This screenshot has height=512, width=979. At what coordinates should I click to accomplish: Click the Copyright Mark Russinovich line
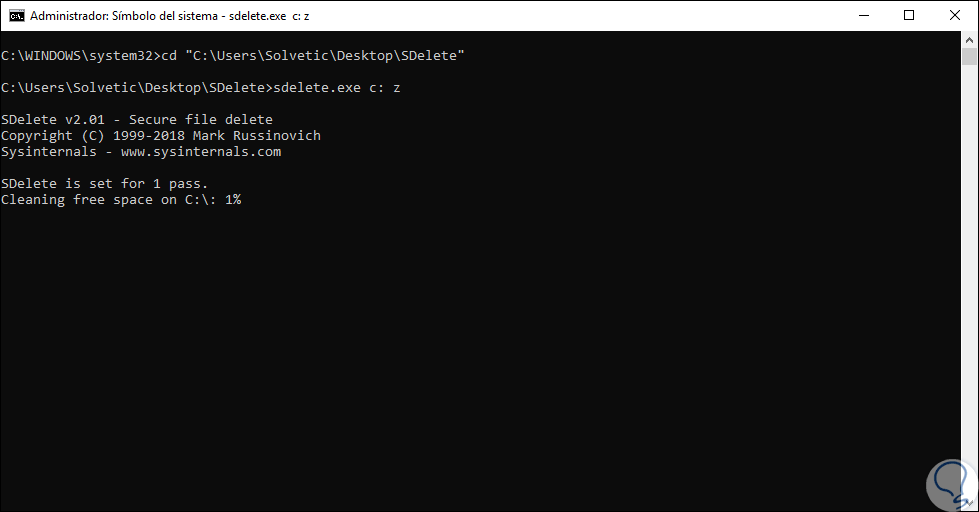160,136
